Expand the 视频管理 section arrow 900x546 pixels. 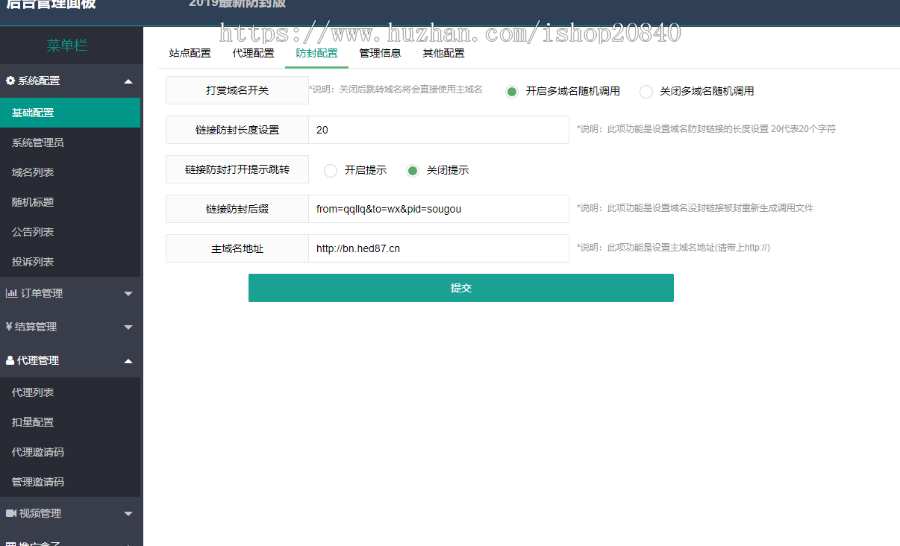(129, 514)
